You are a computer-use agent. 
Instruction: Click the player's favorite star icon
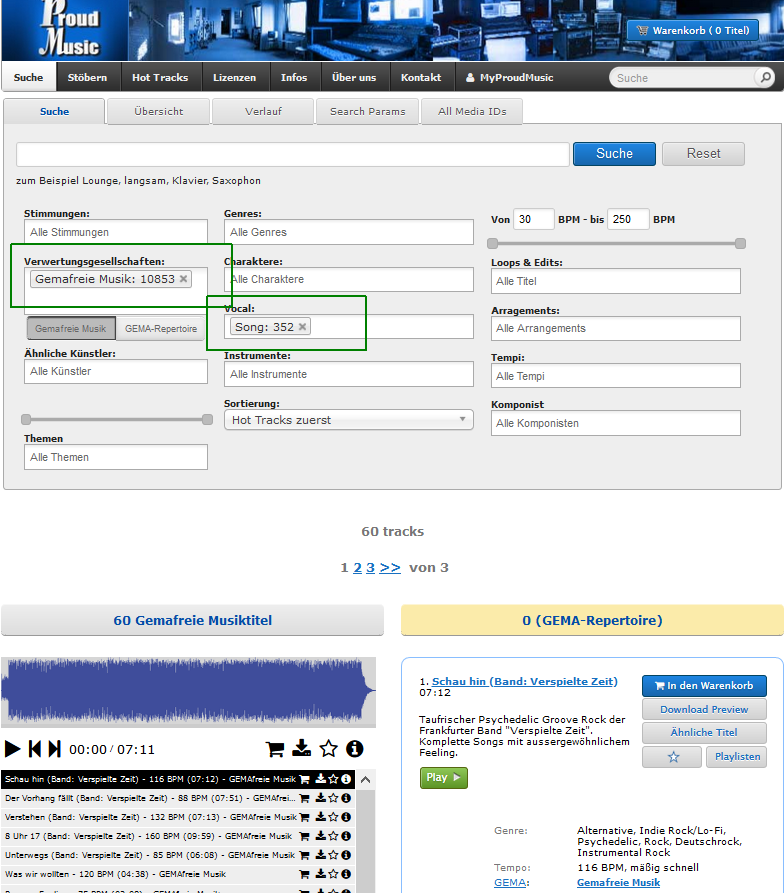point(329,748)
